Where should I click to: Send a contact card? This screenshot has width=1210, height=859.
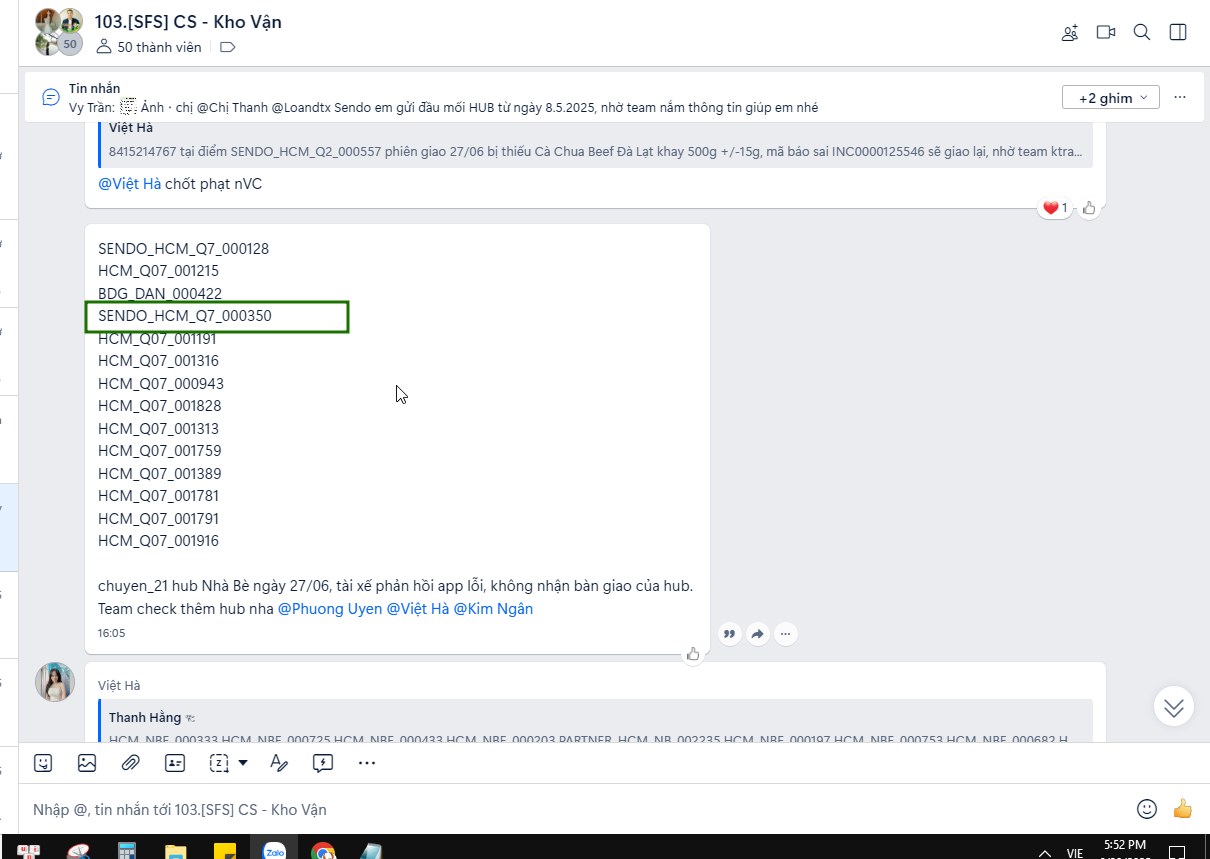175,763
